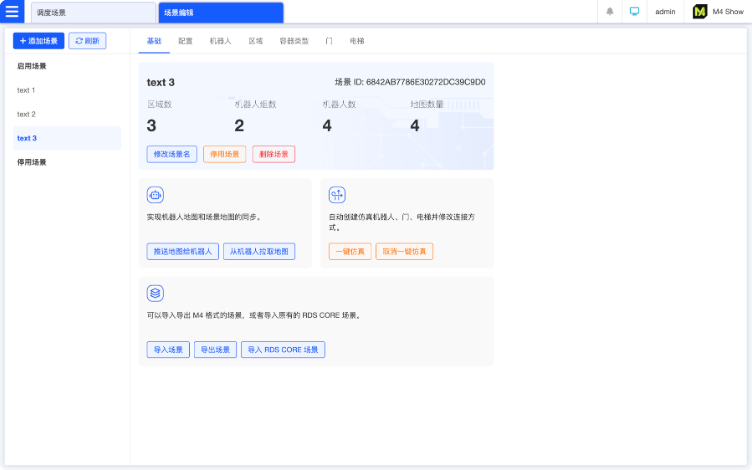752x470 pixels.
Task: Click the M4 Show logo
Action: (x=700, y=12)
